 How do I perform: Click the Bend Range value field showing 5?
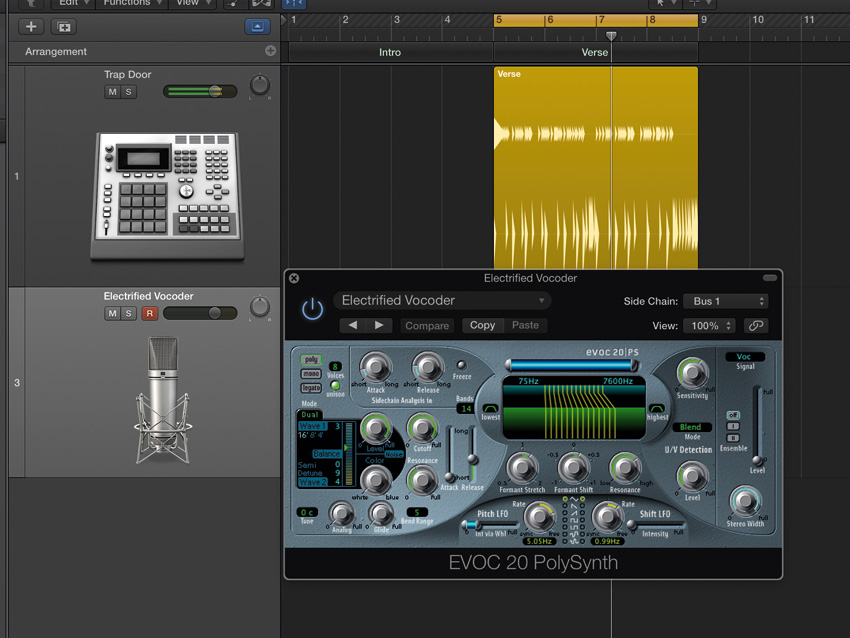click(417, 512)
